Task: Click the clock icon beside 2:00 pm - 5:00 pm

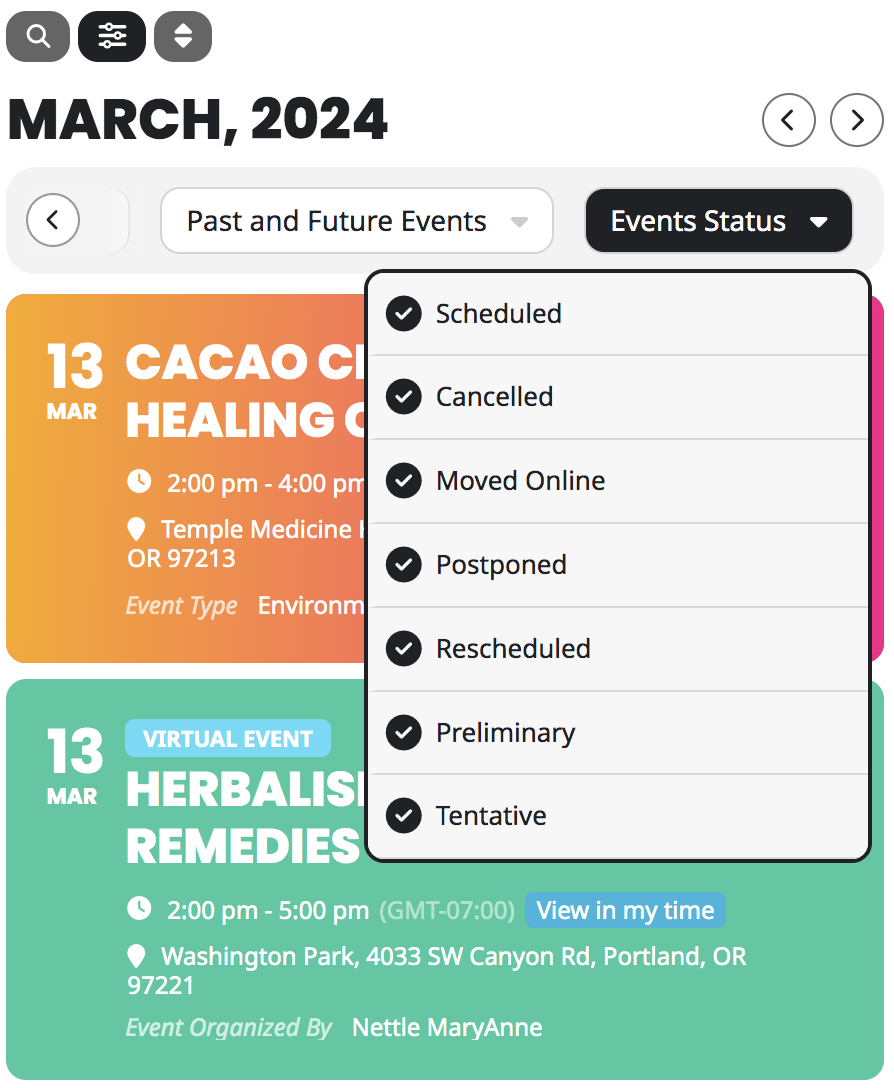Action: pos(138,908)
